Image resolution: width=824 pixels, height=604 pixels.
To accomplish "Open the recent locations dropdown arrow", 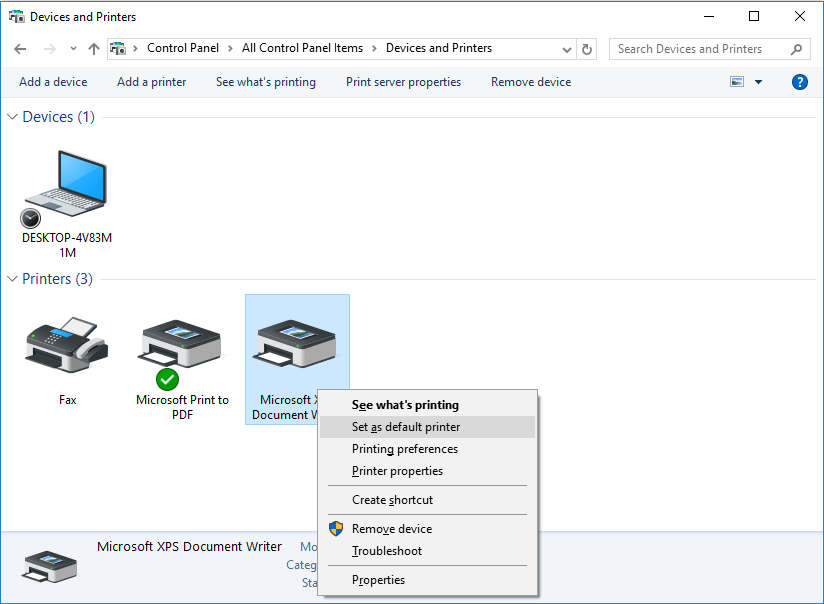I will pyautogui.click(x=72, y=49).
